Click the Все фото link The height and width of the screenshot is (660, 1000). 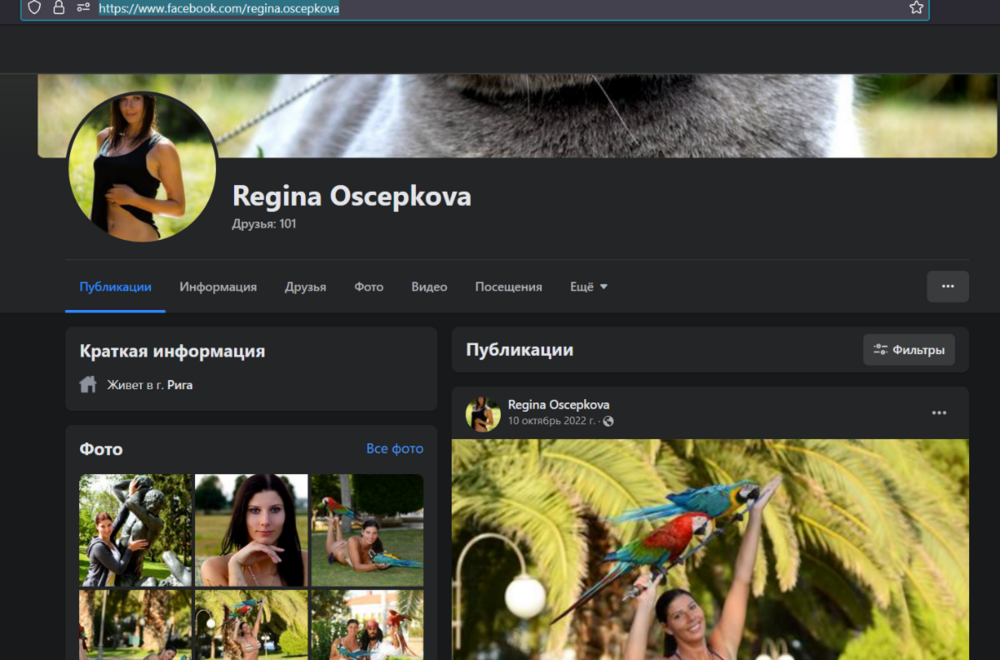pyautogui.click(x=394, y=449)
